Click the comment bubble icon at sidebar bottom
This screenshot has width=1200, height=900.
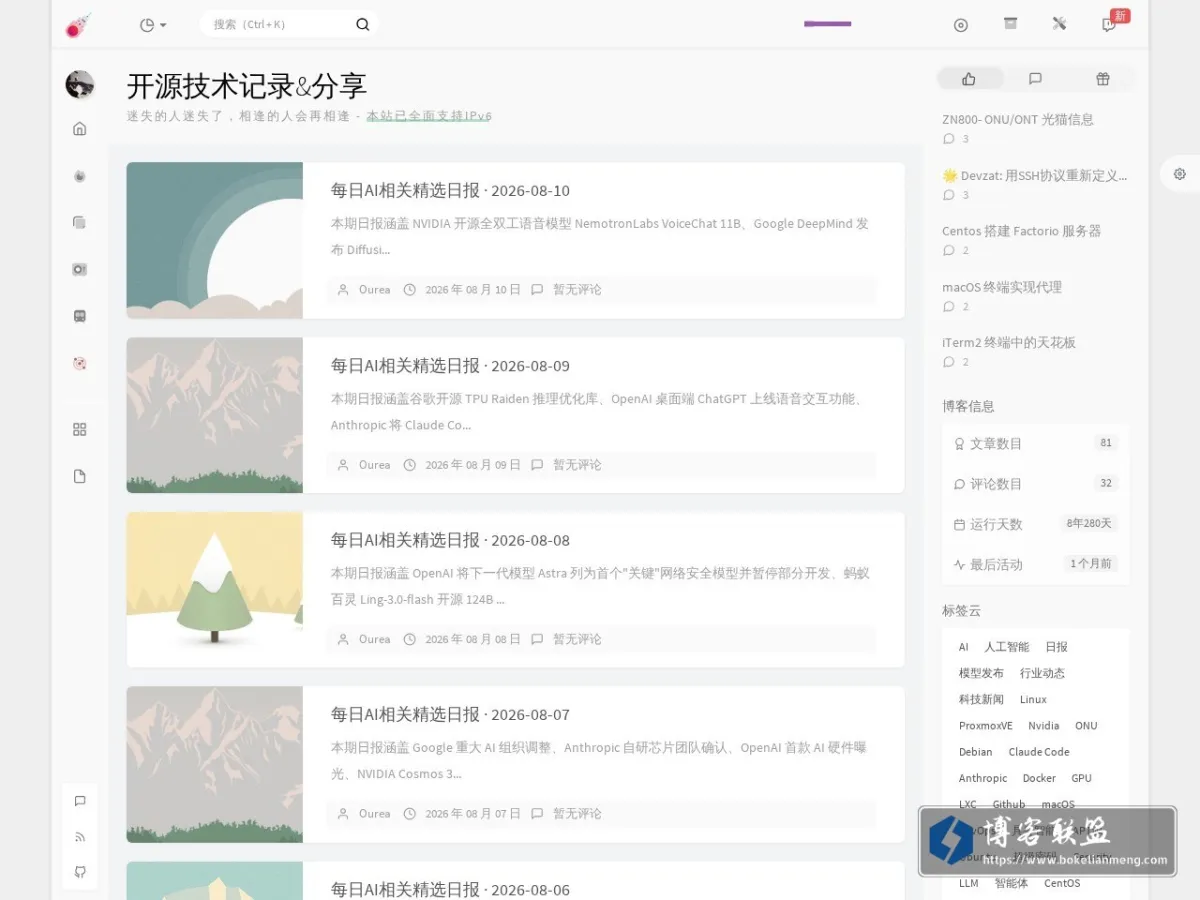tap(80, 801)
